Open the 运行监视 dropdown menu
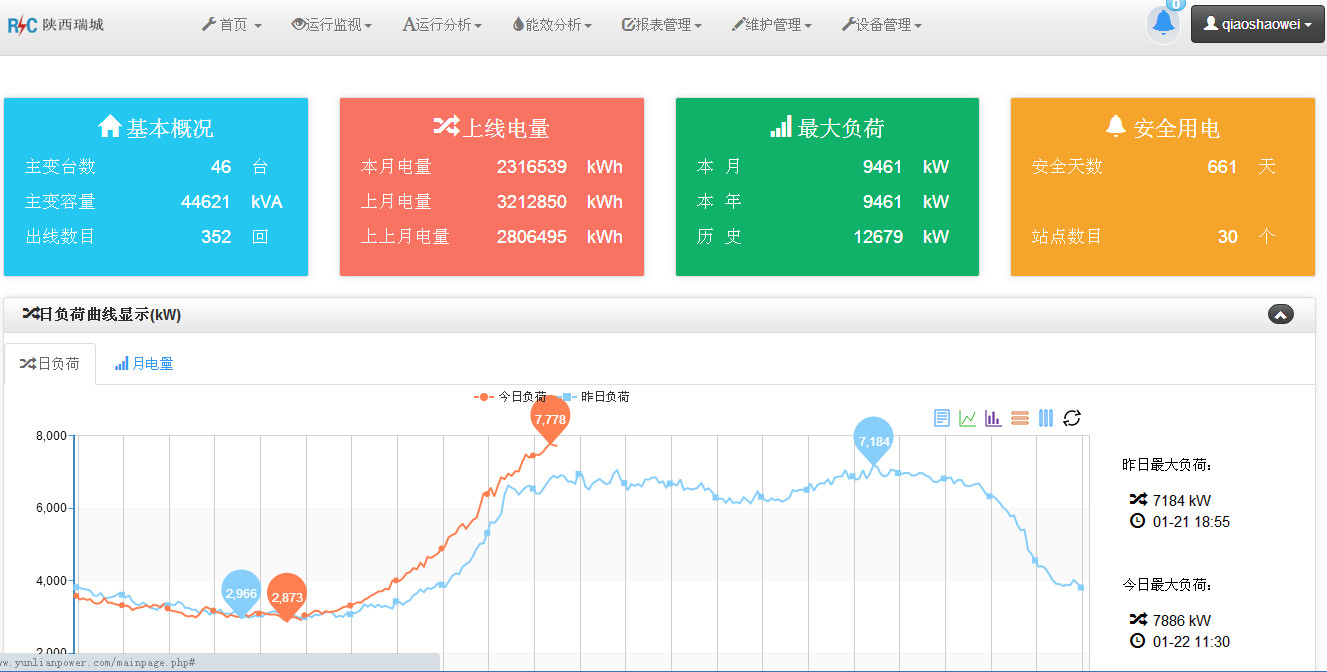Image resolution: width=1327 pixels, height=672 pixels. pos(333,24)
